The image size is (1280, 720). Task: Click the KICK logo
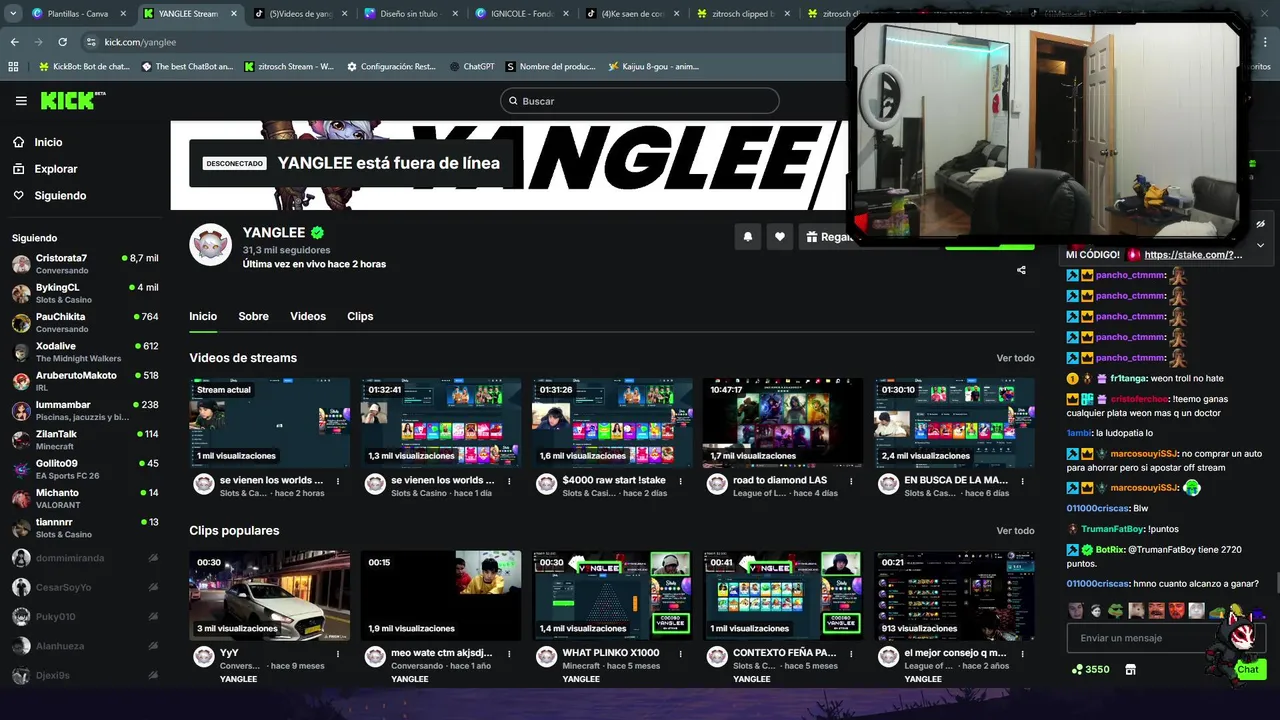pos(73,101)
